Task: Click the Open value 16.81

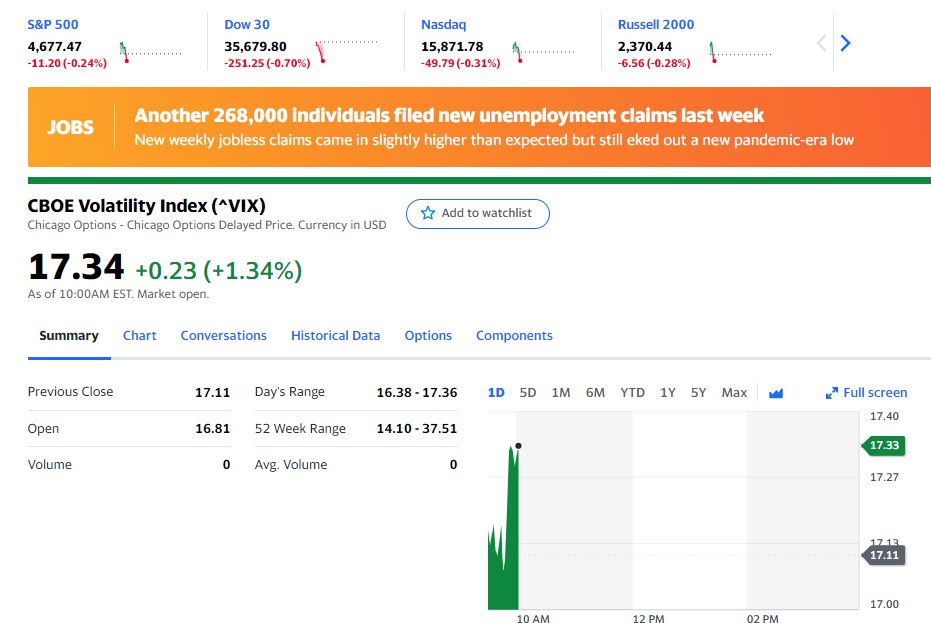Action: click(213, 429)
